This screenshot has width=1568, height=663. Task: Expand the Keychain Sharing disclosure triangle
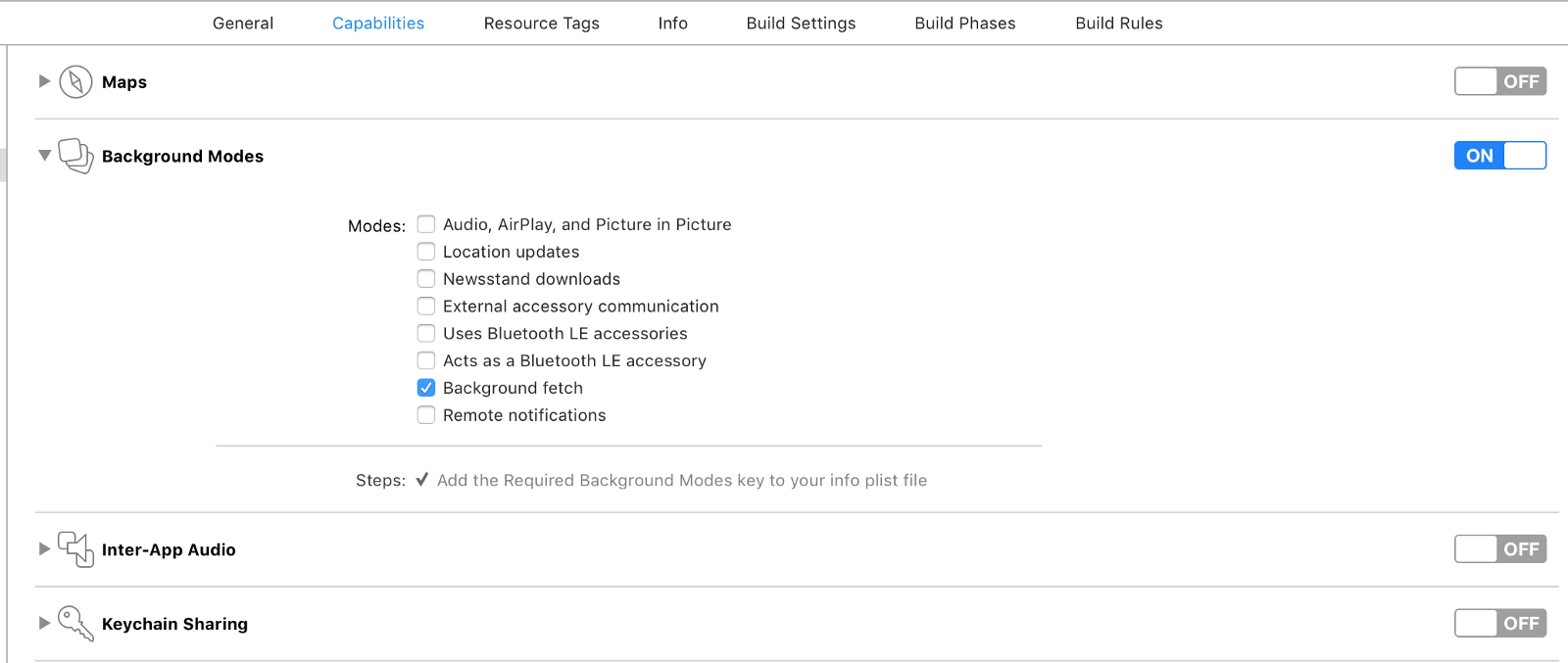pyautogui.click(x=44, y=623)
